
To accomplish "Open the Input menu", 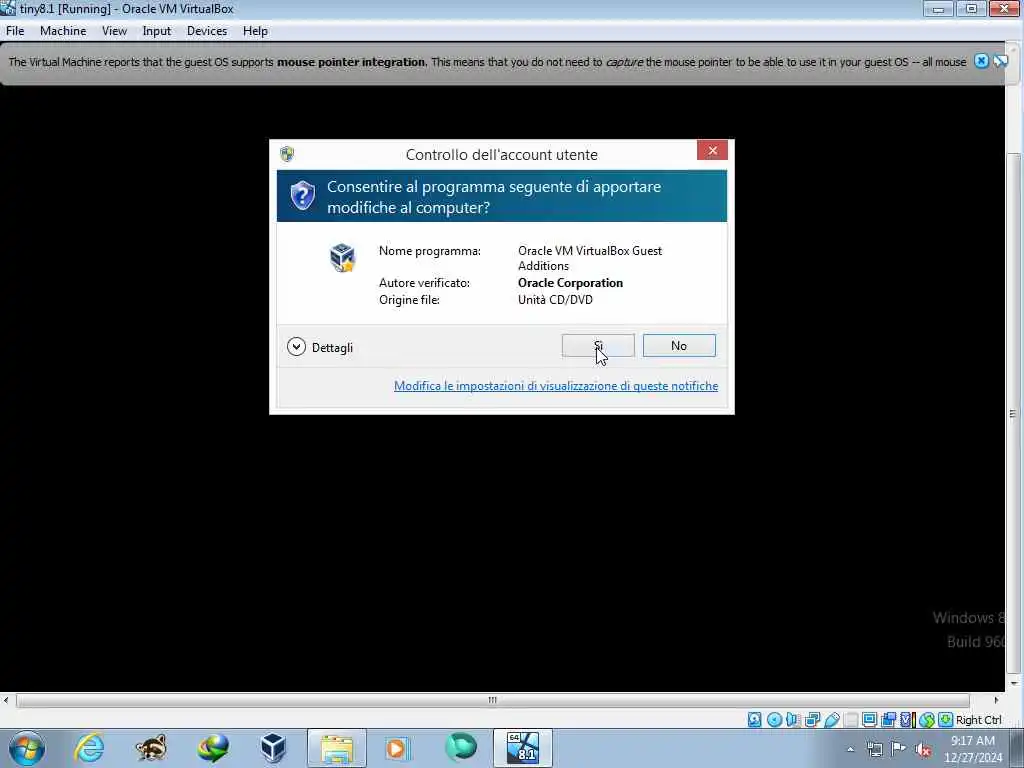I will [157, 31].
